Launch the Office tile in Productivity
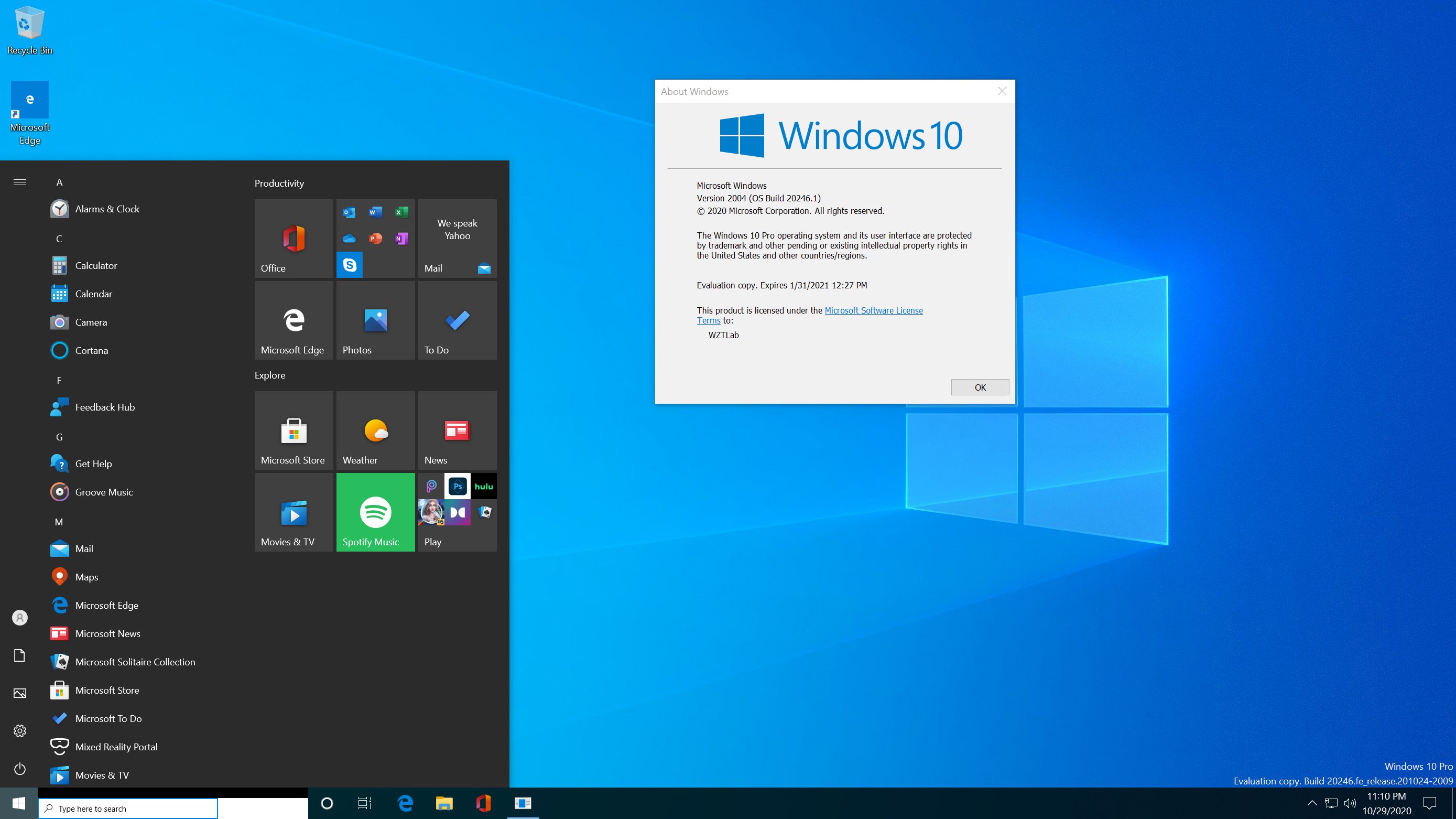This screenshot has height=819, width=1456. (x=294, y=238)
